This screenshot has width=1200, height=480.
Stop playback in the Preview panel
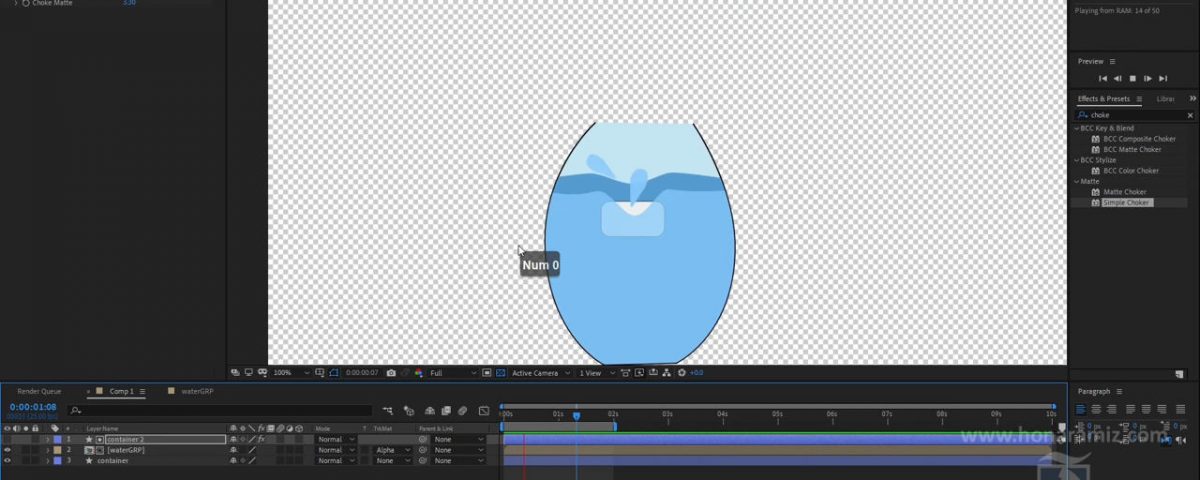point(1133,78)
